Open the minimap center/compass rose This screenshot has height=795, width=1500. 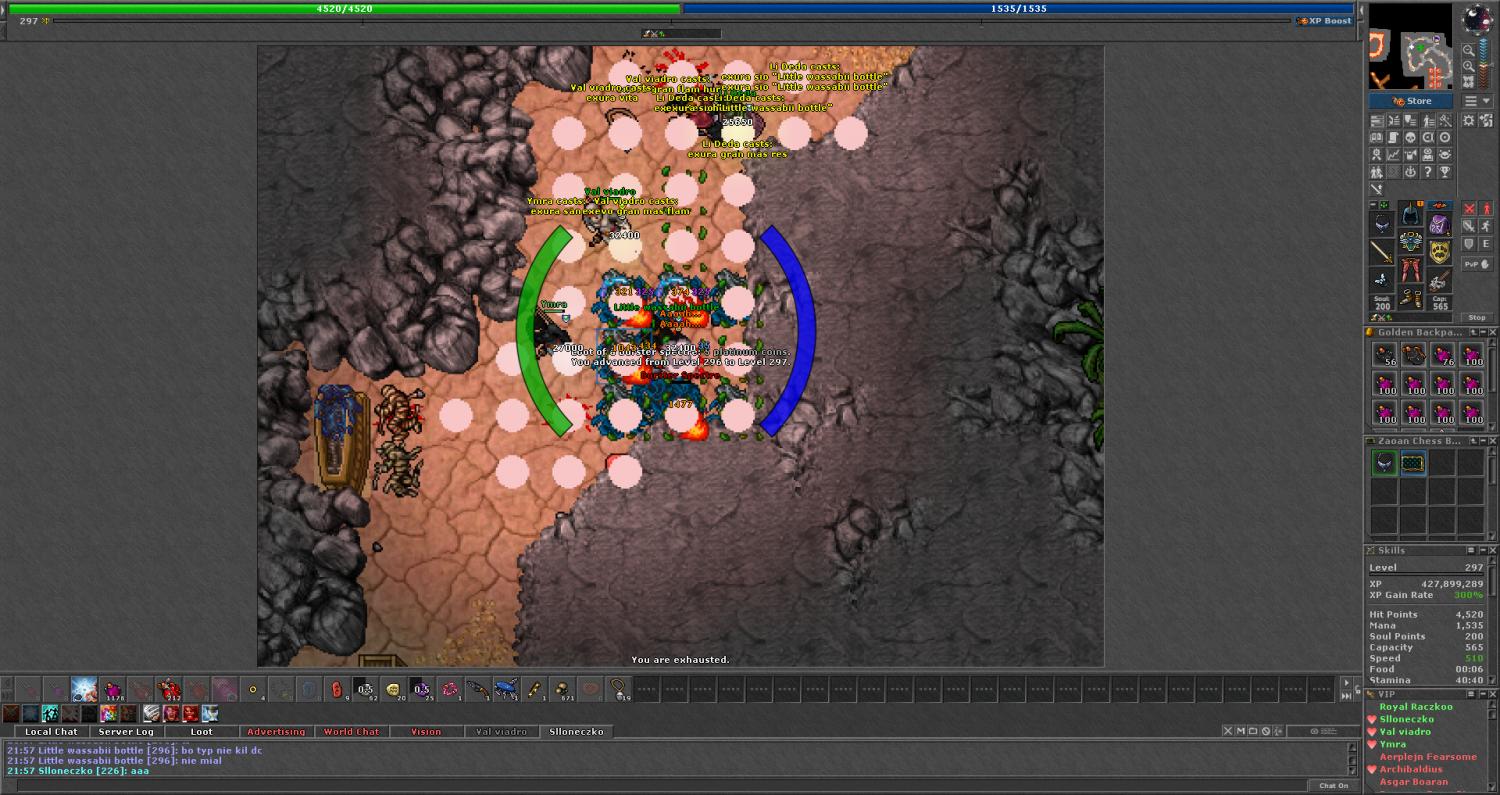pos(1477,18)
